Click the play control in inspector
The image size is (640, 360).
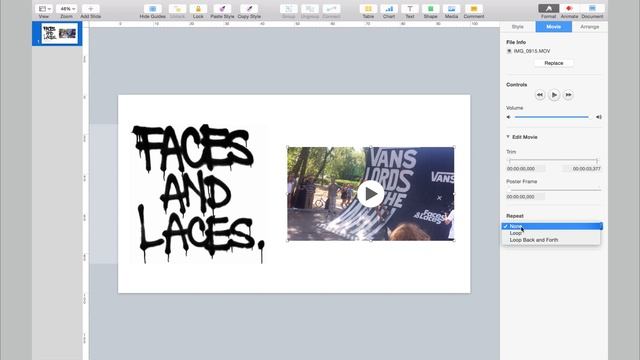pyautogui.click(x=554, y=95)
